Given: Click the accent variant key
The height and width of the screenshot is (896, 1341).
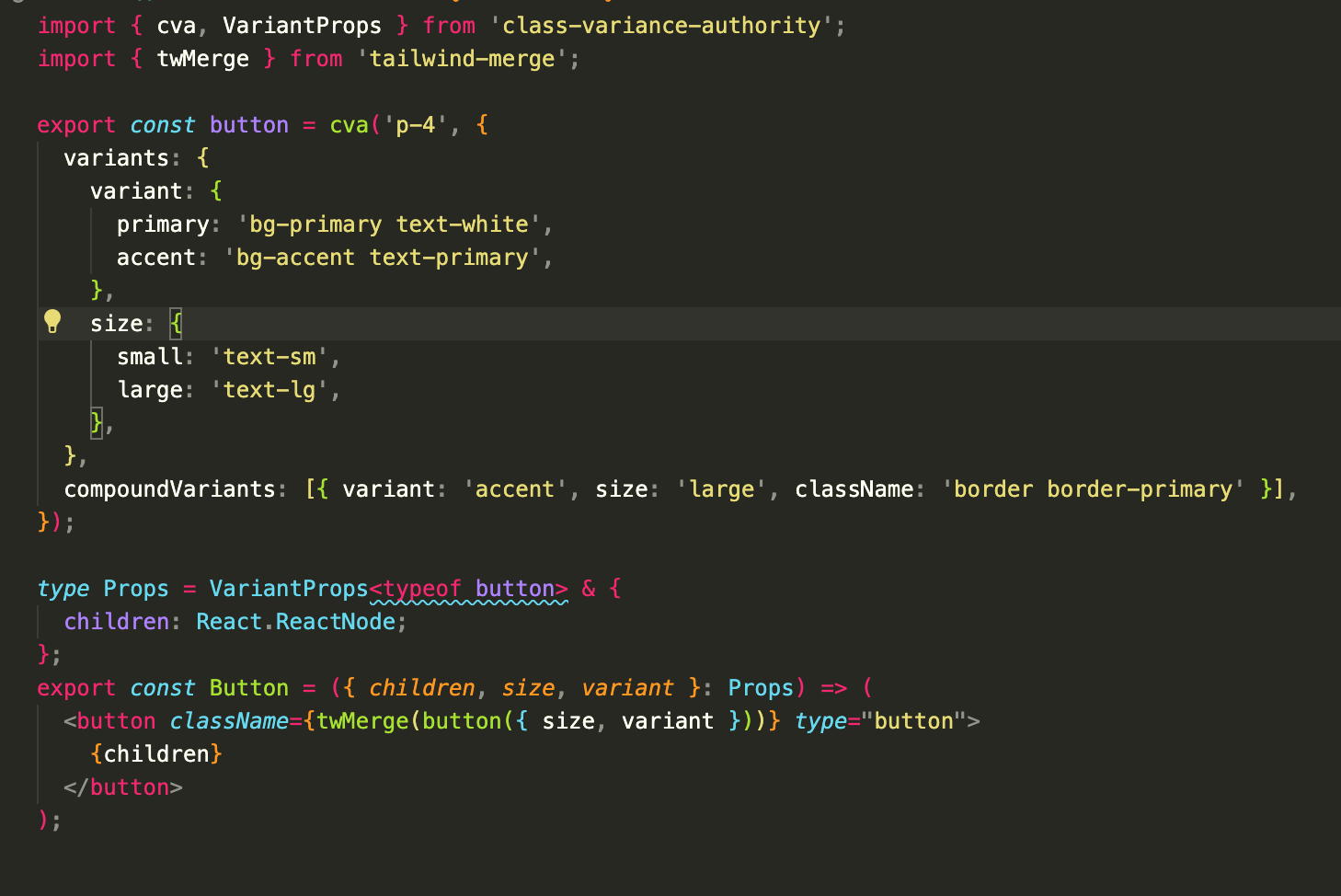Looking at the screenshot, I should 156,257.
